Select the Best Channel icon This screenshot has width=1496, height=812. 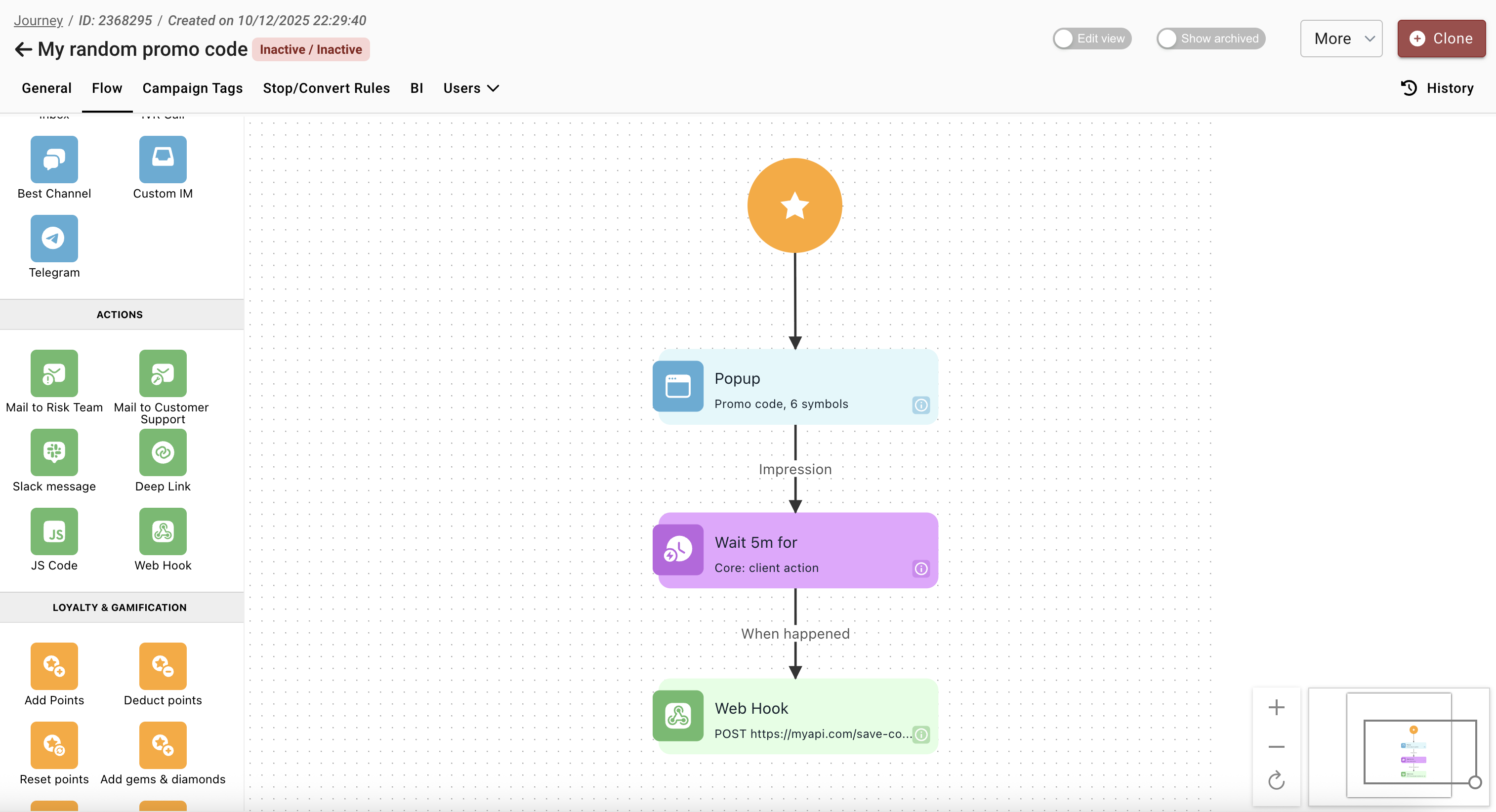tap(54, 160)
